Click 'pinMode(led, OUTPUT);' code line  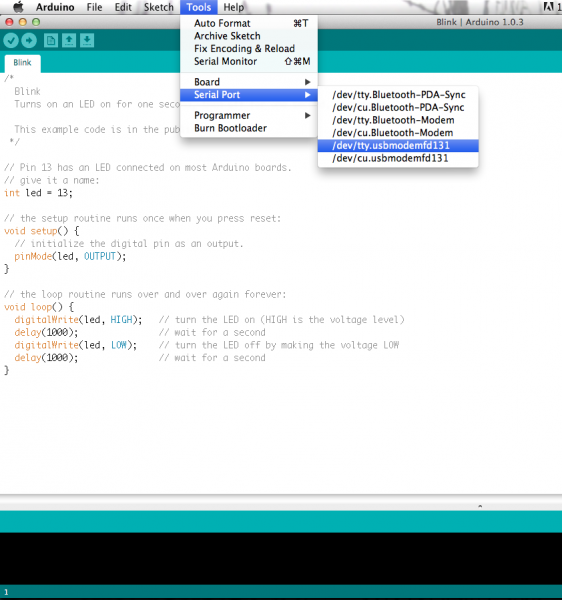(x=70, y=256)
